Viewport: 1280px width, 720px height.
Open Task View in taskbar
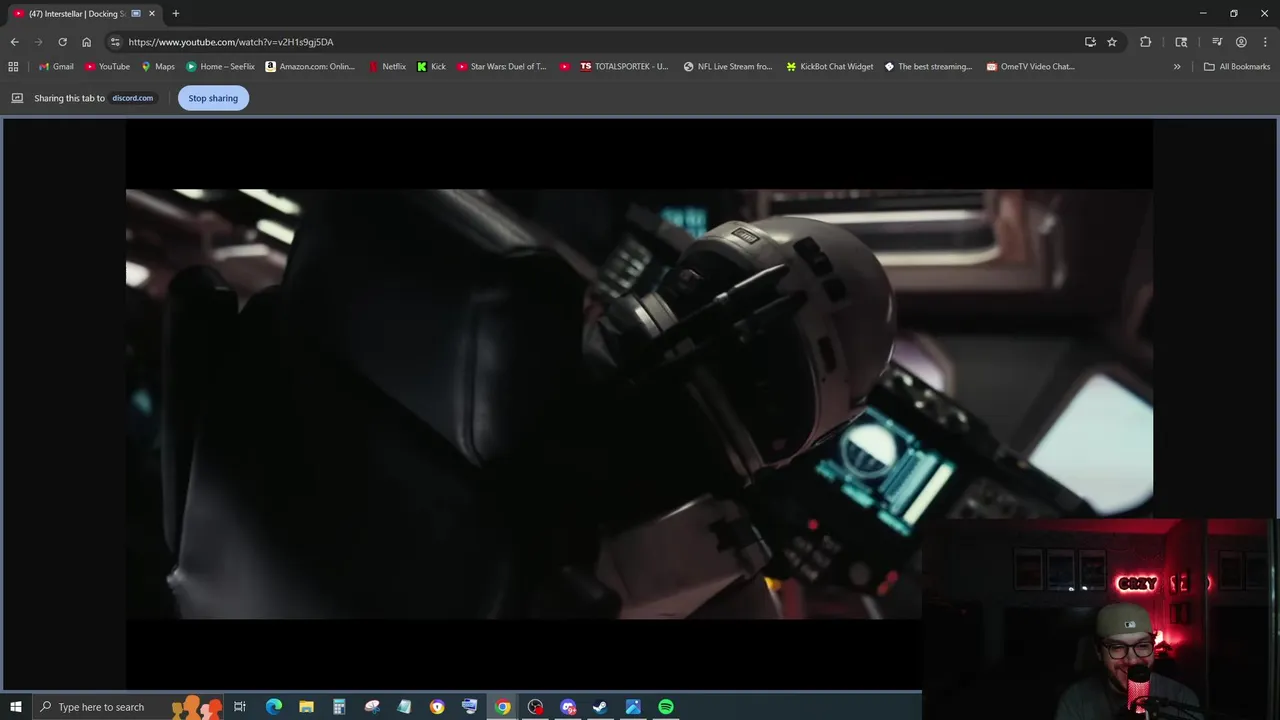[240, 707]
